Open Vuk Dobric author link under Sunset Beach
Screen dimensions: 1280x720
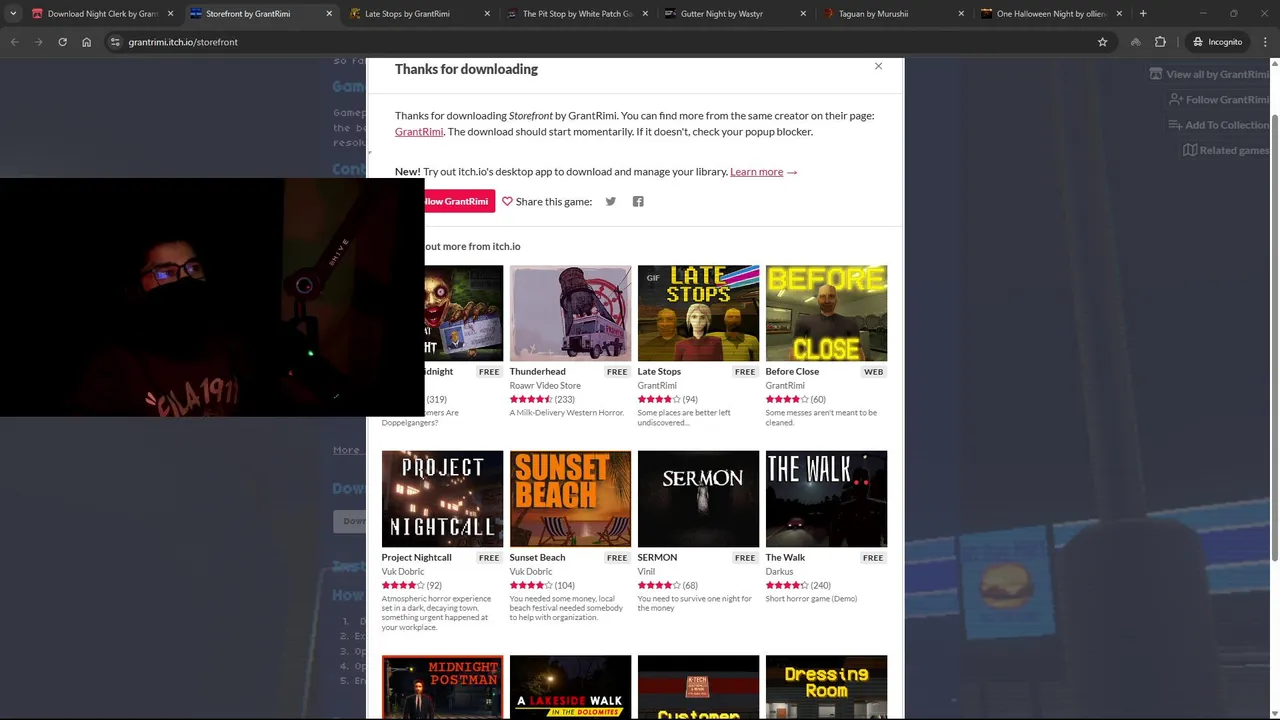[531, 571]
